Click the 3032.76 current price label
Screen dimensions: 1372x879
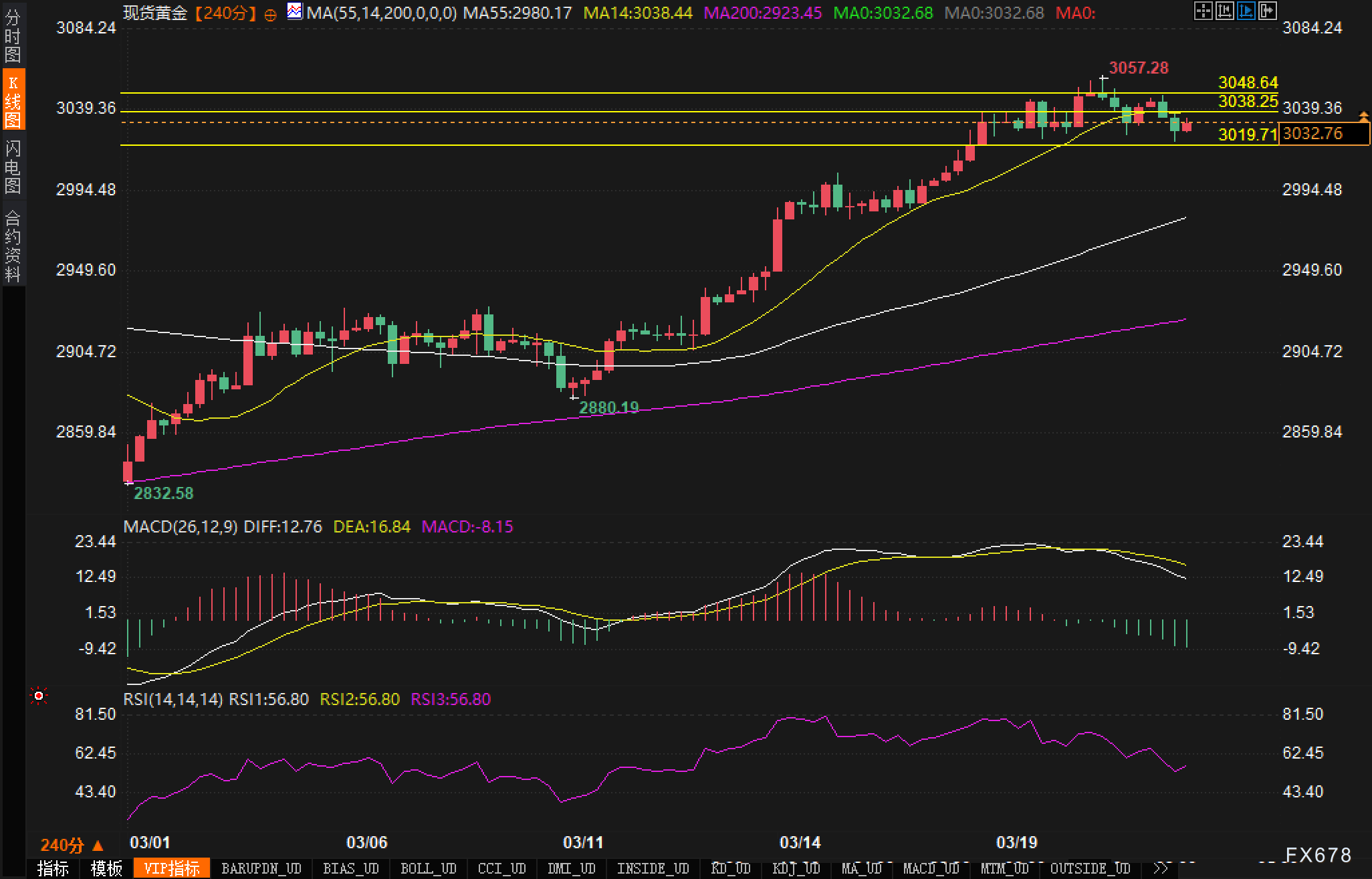(x=1323, y=134)
